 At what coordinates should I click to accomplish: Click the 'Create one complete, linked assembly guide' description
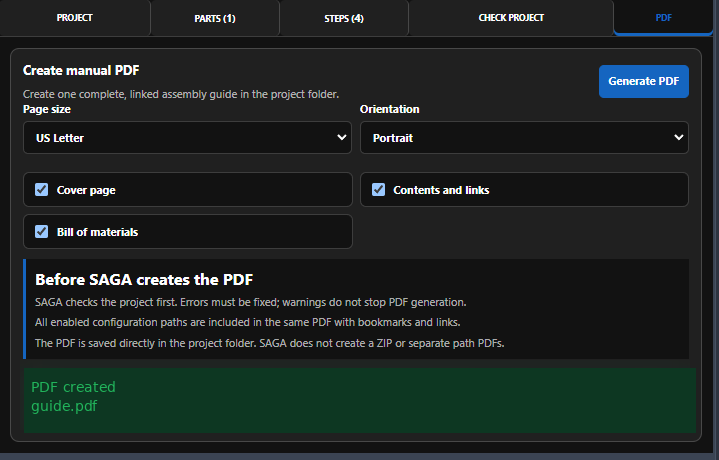(181, 94)
